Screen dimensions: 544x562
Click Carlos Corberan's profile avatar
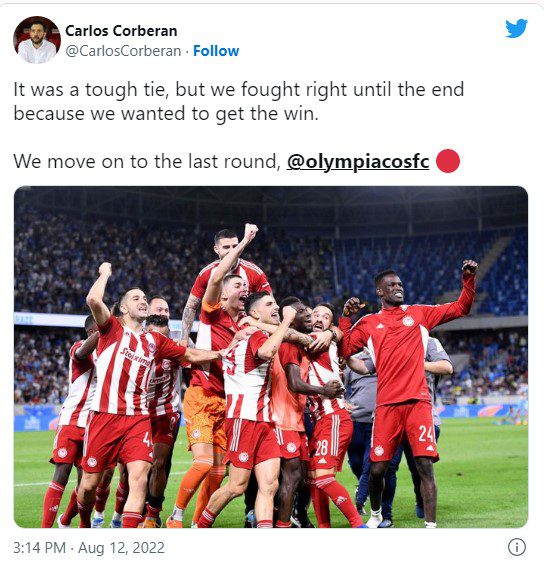[37, 40]
